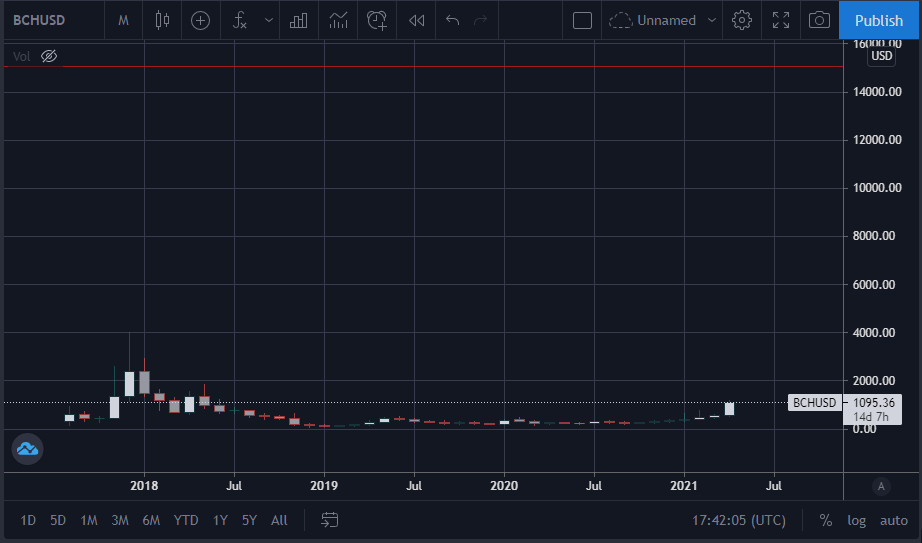Add a compare symbol with plus icon
This screenshot has width=922, height=543.
point(201,21)
